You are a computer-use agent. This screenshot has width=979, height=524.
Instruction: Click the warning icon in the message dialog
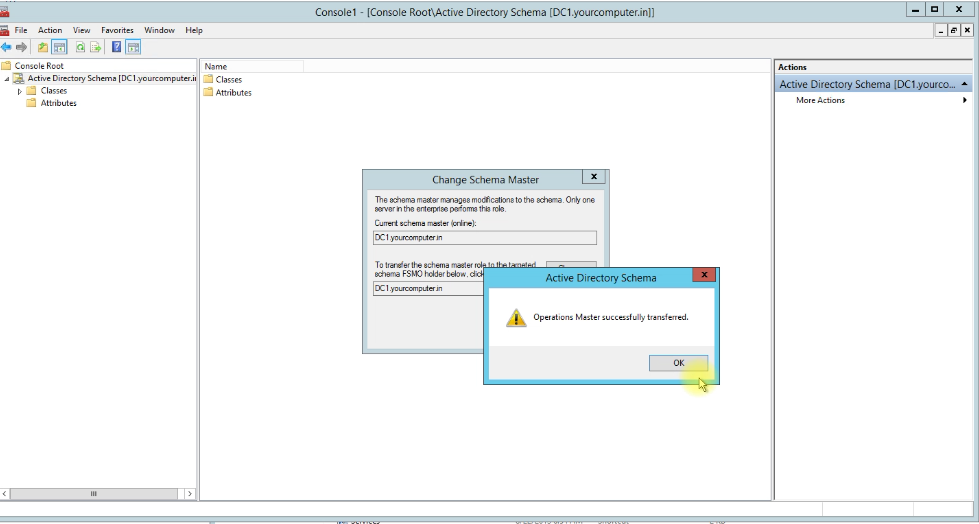pos(516,317)
